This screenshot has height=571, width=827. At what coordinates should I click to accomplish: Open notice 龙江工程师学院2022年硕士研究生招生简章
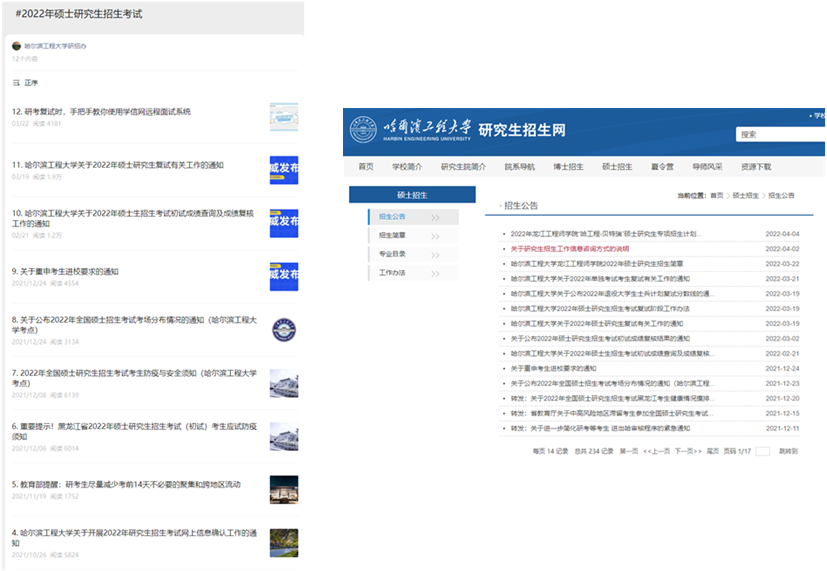tap(597, 264)
